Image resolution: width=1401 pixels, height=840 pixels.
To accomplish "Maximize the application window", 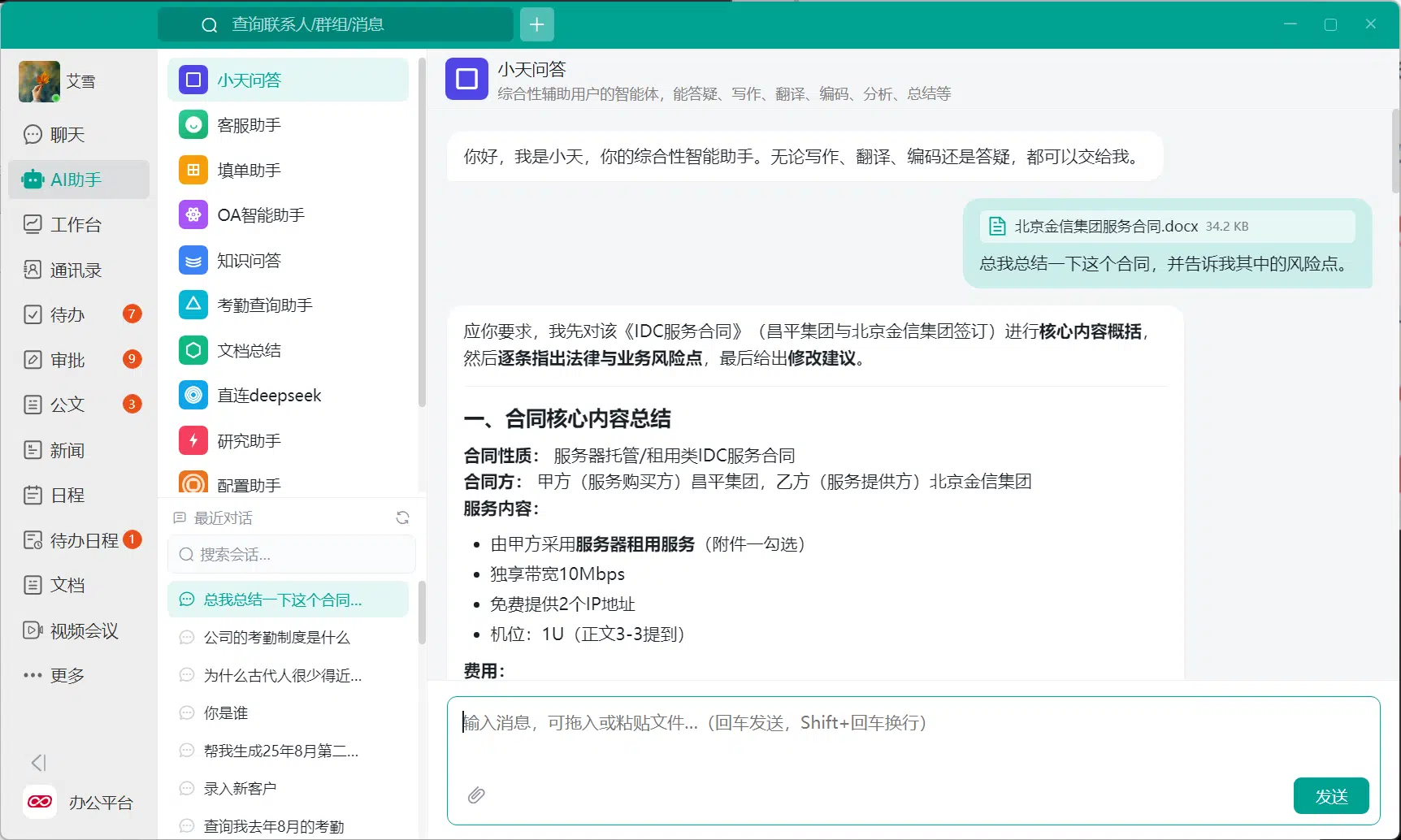I will pyautogui.click(x=1330, y=24).
